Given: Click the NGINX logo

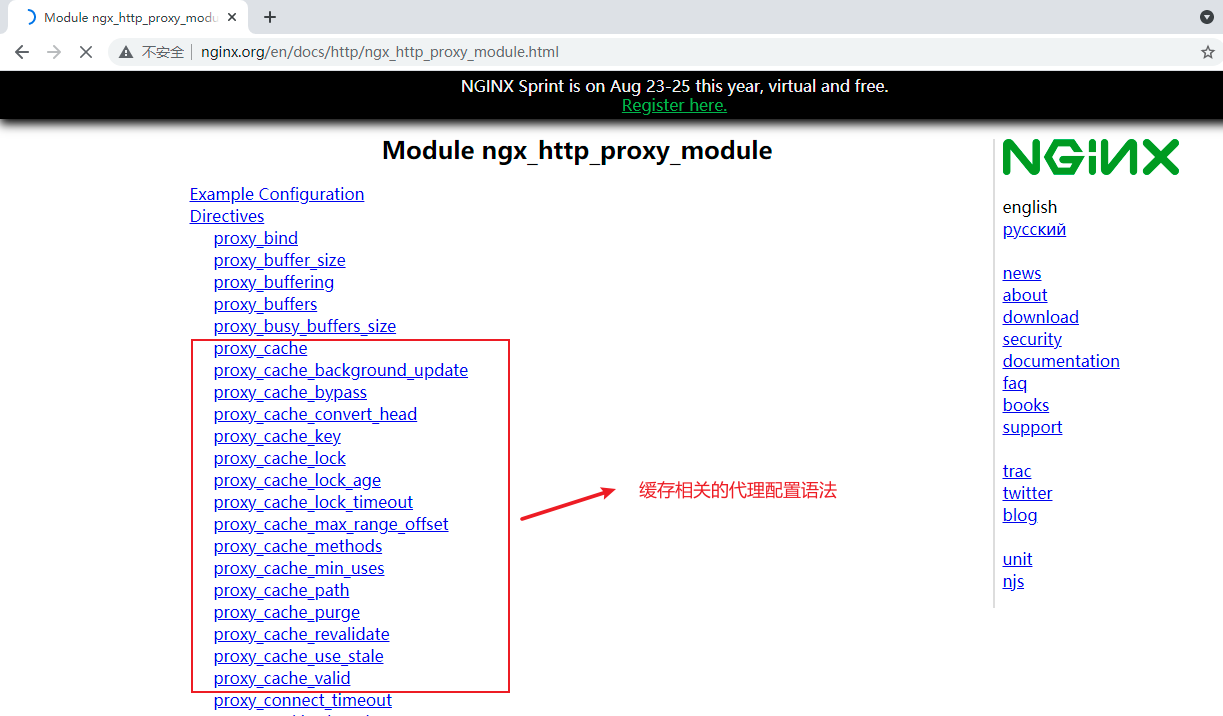Looking at the screenshot, I should click(1091, 157).
